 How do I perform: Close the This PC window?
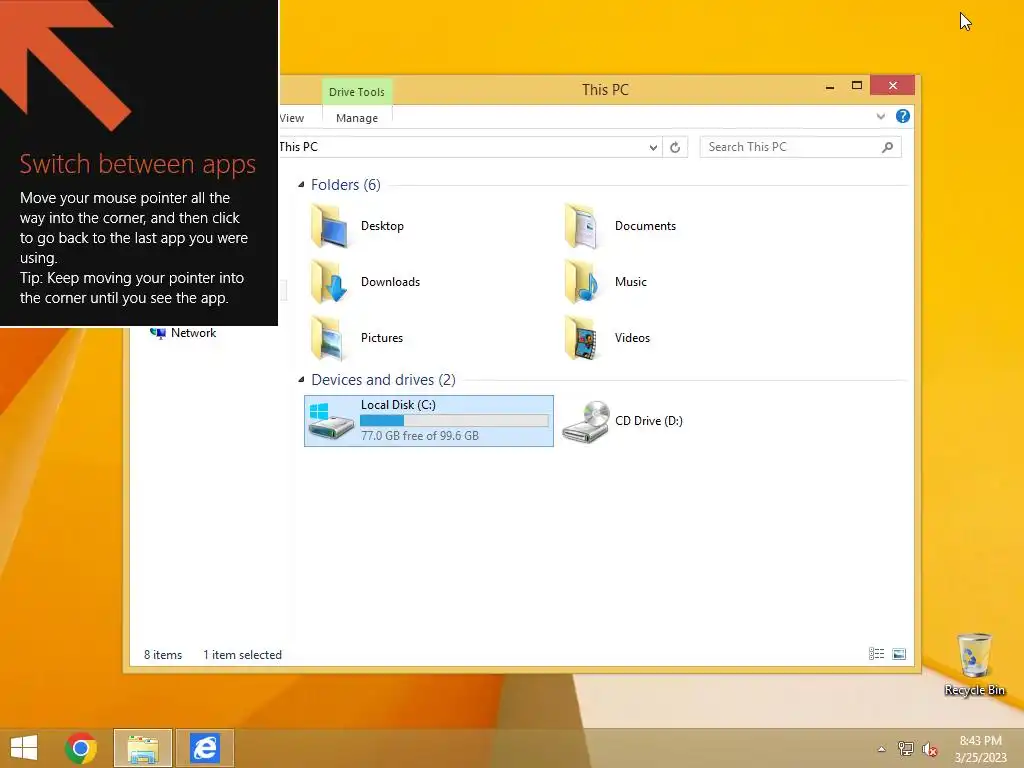pyautogui.click(x=892, y=86)
